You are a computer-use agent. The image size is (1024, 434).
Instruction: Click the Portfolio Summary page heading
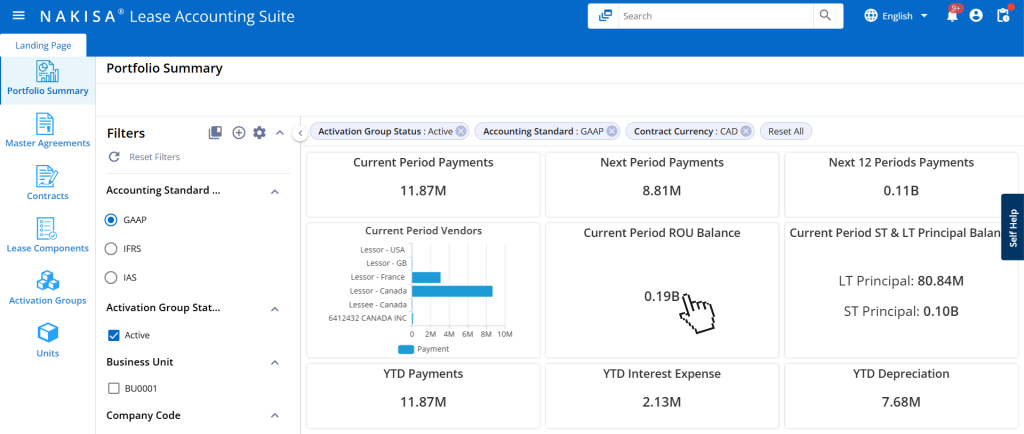(x=164, y=68)
